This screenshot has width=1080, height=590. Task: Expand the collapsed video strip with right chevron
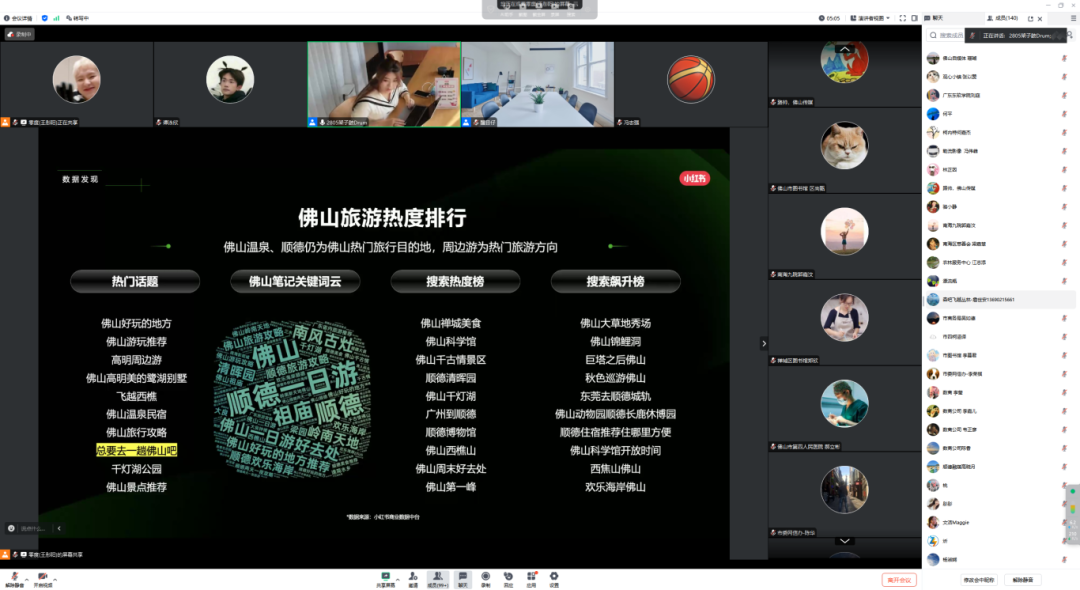pyautogui.click(x=763, y=343)
